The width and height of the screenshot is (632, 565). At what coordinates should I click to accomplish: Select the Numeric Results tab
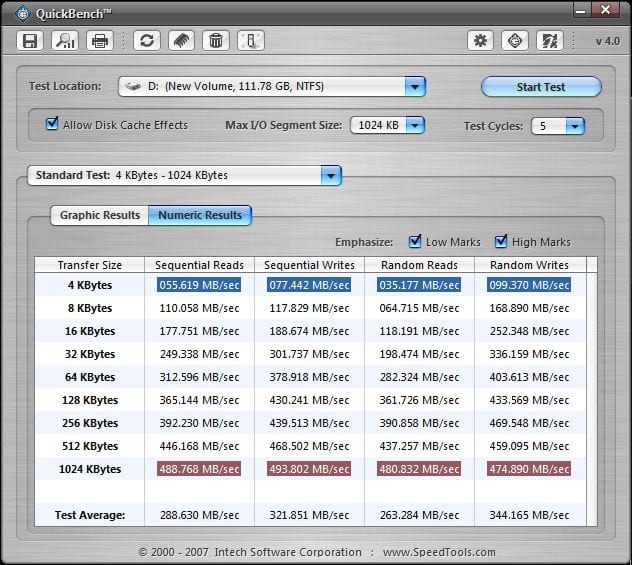coord(200,215)
